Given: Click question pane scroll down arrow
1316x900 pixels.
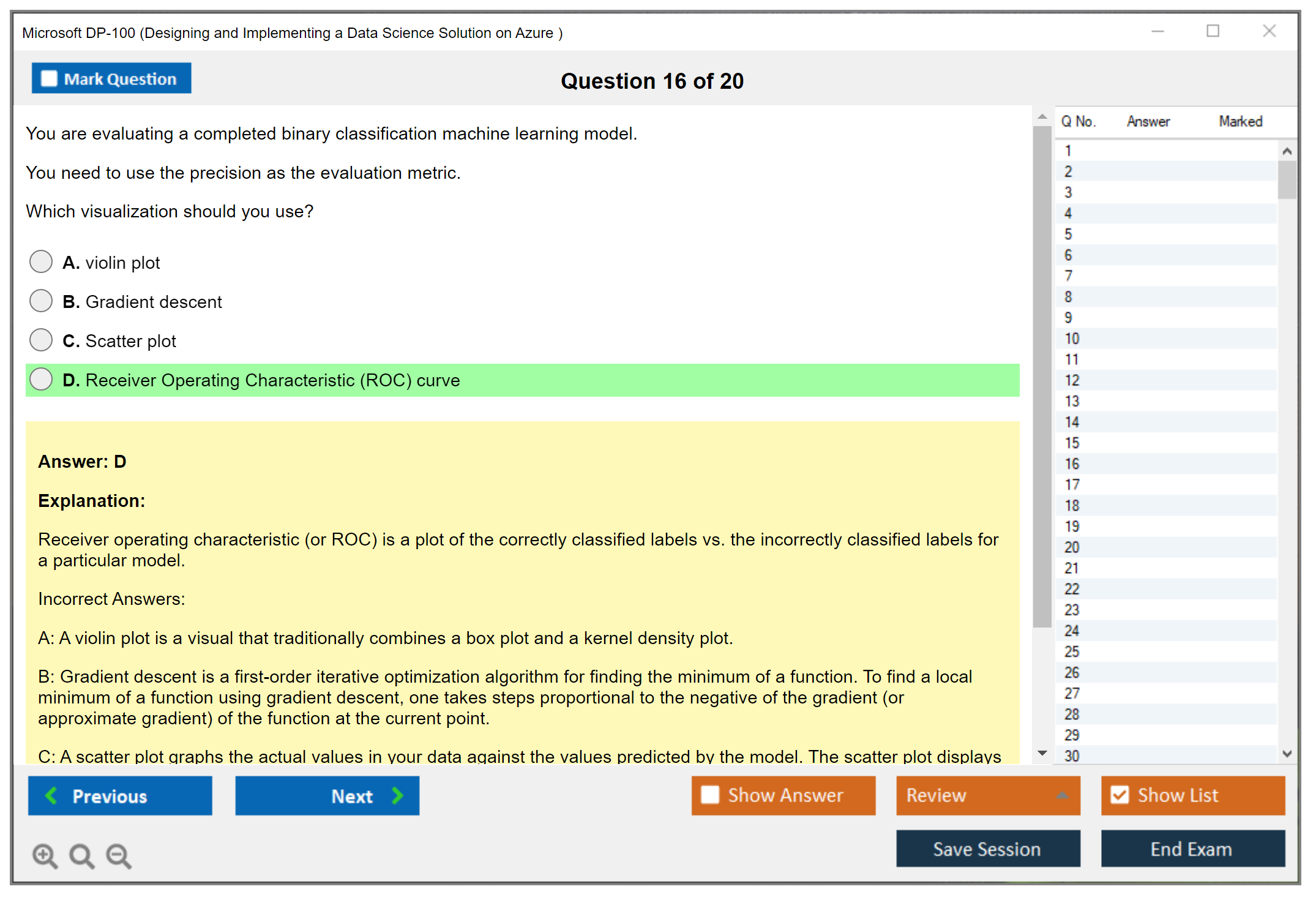Looking at the screenshot, I should 1042,753.
